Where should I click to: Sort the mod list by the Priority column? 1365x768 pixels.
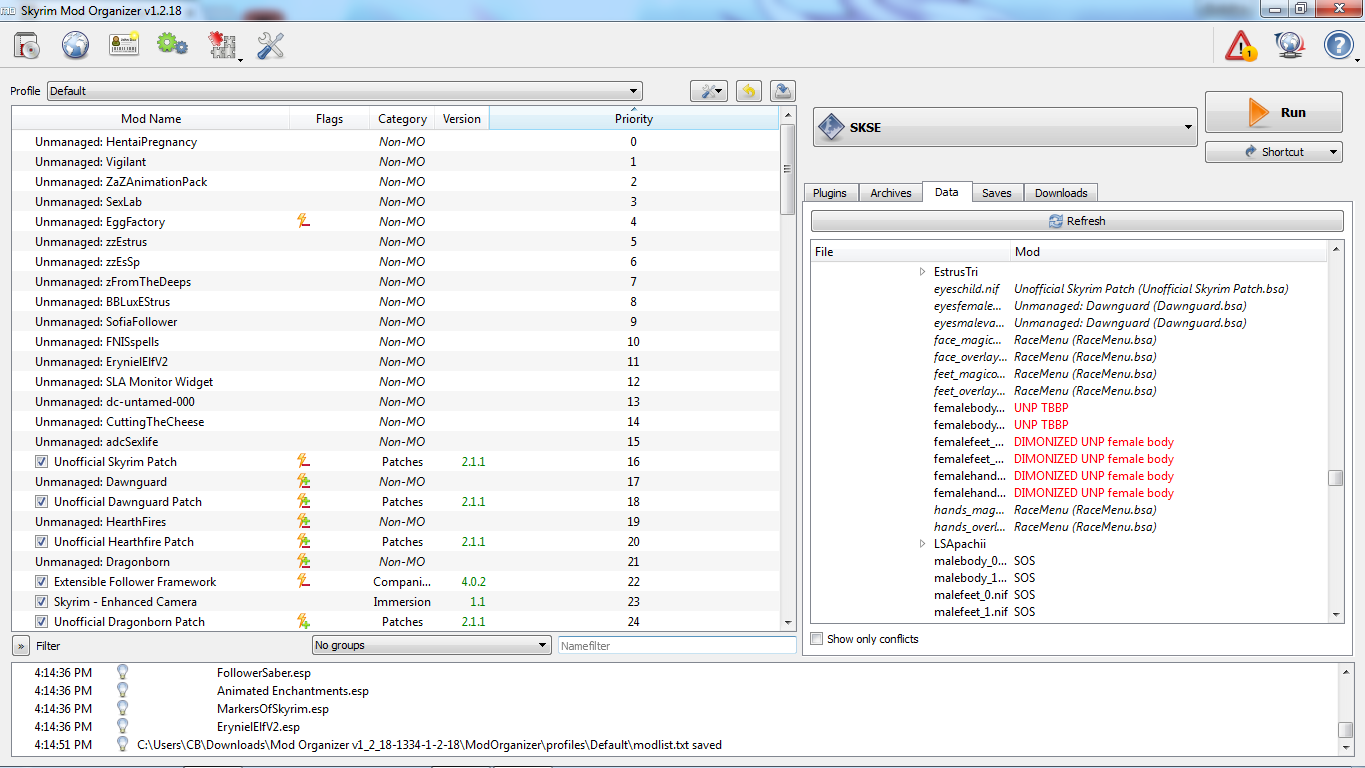[634, 118]
